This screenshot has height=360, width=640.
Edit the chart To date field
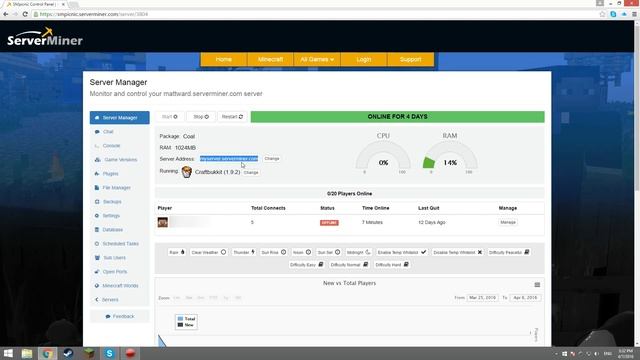(525, 298)
